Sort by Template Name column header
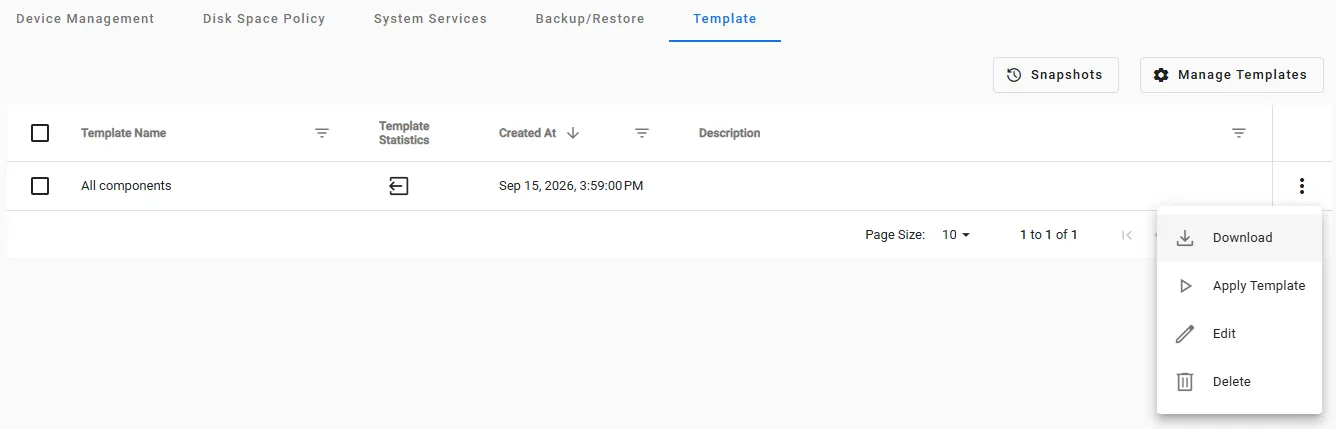The image size is (1336, 429). tap(124, 133)
